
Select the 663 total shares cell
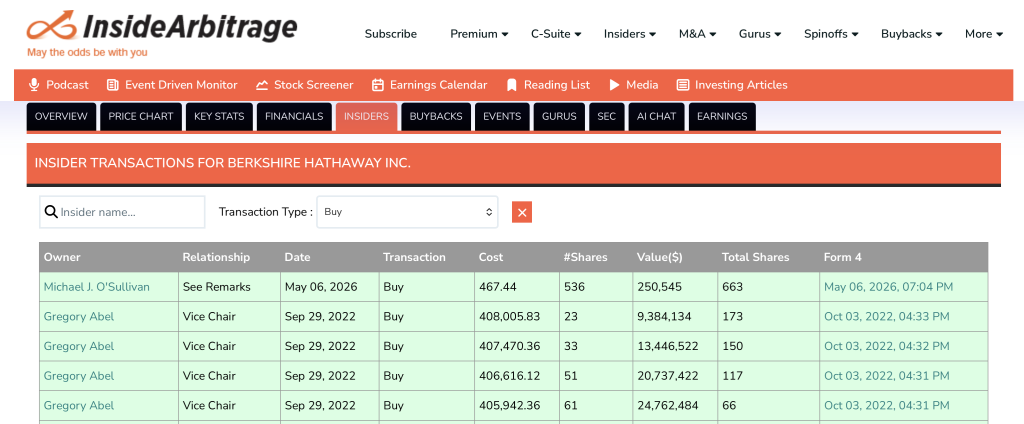(x=769, y=287)
